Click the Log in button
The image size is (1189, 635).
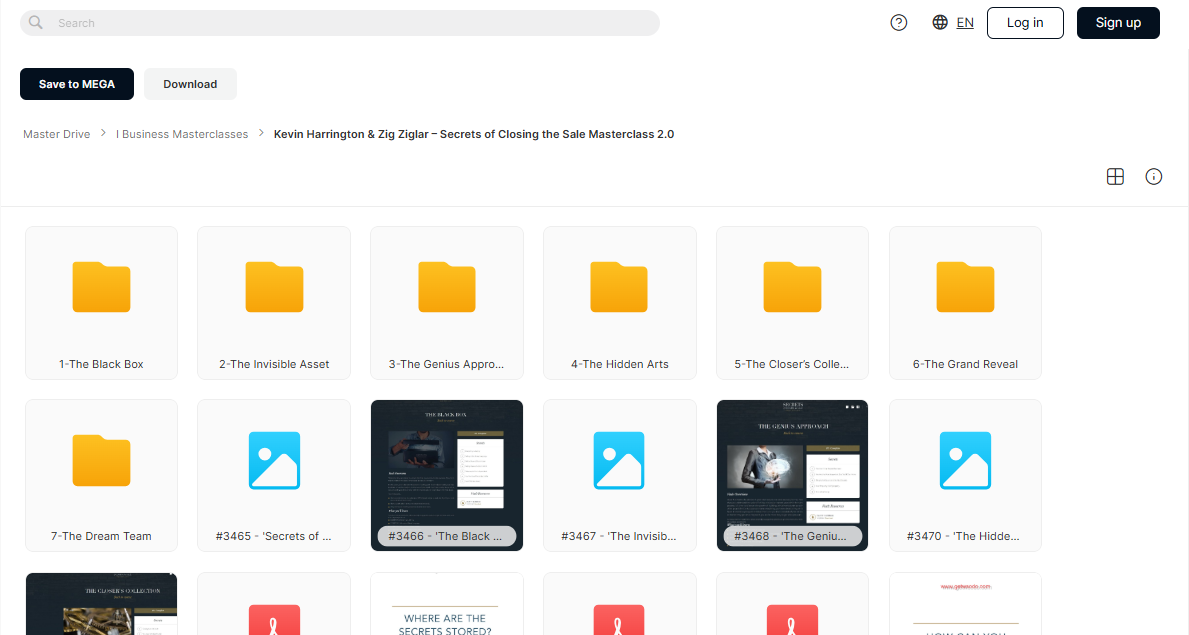[1025, 23]
